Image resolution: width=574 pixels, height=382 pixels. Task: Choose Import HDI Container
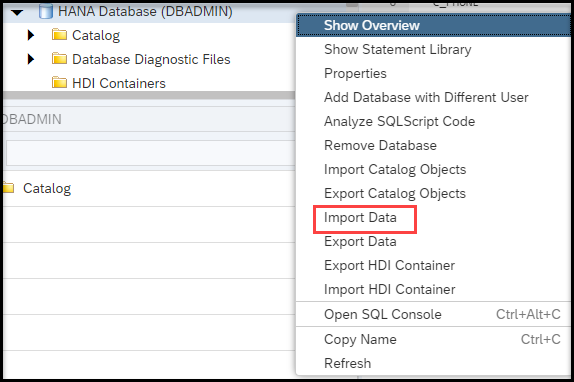(433, 289)
